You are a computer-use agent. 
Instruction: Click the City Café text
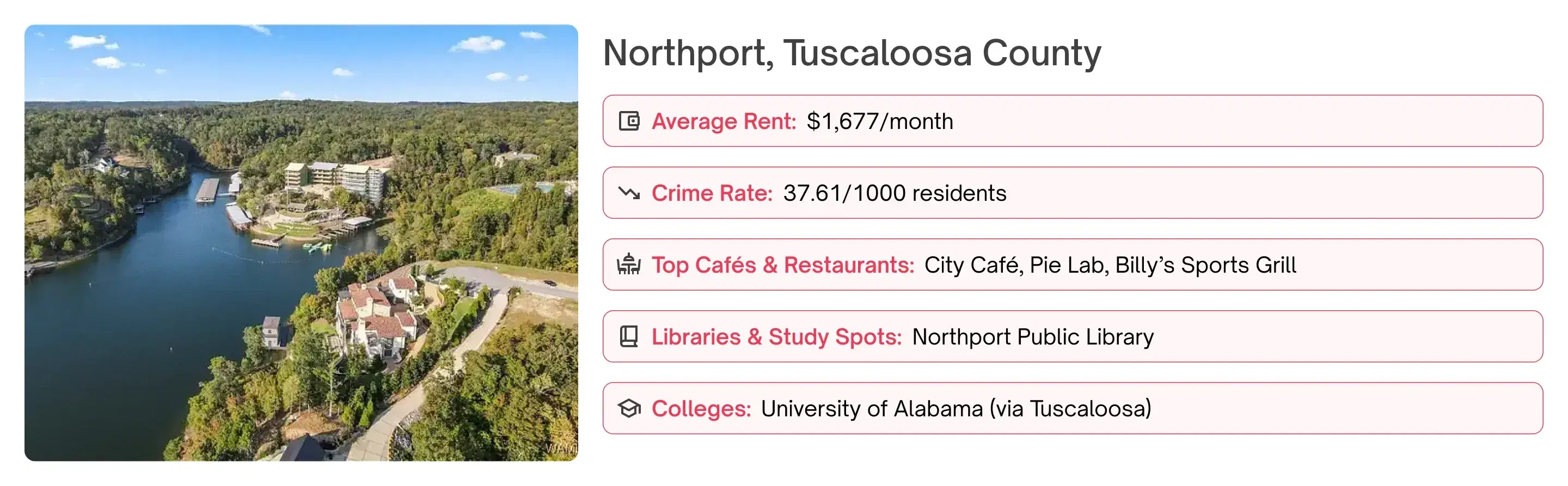(x=971, y=264)
